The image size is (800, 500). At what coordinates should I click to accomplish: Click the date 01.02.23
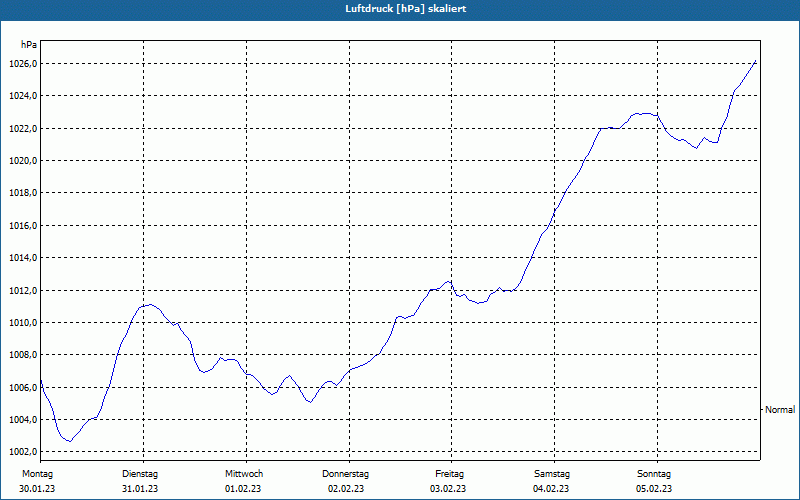243,489
